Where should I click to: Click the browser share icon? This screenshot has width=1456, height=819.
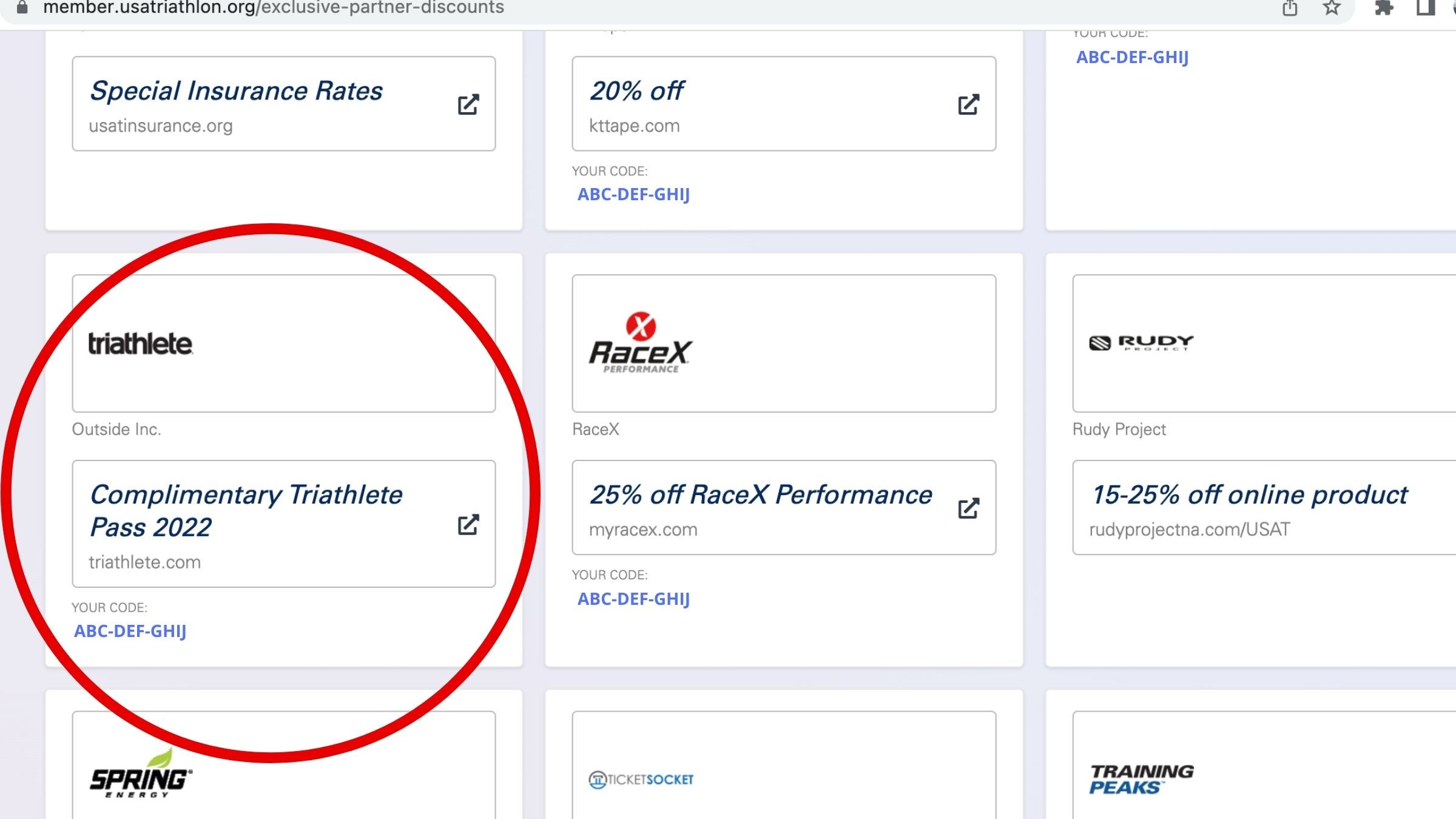point(1290,8)
